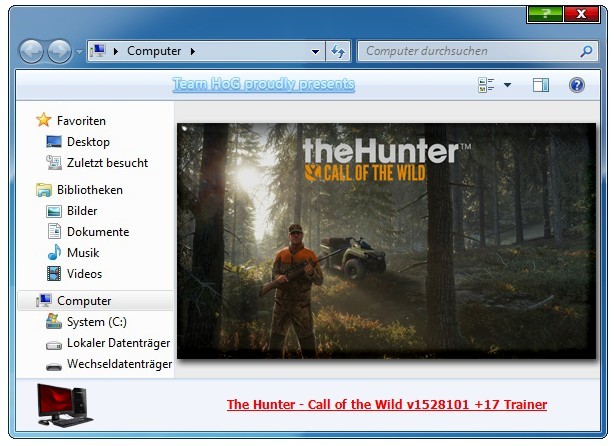The image size is (614, 446).
Task: Select Desktop in the navigation pane
Action: point(88,142)
